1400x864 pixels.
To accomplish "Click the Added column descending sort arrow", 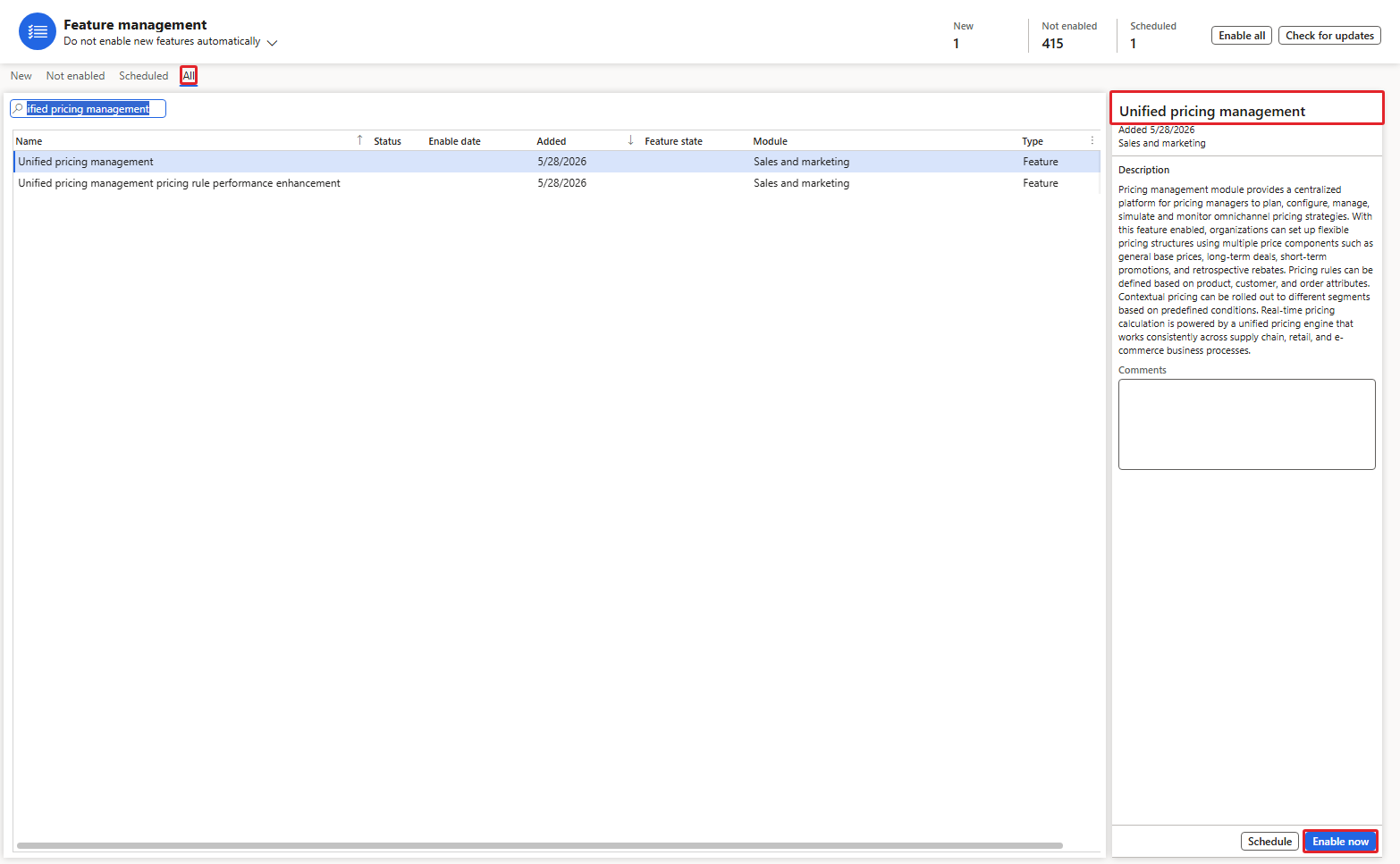I will (x=630, y=140).
